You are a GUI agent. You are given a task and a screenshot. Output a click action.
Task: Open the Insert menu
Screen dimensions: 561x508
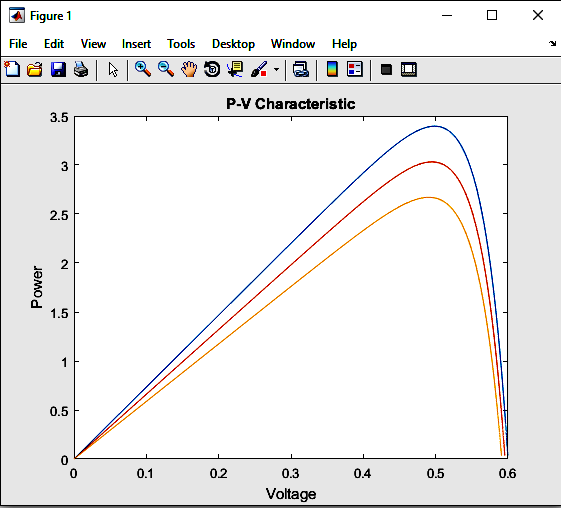click(x=136, y=44)
